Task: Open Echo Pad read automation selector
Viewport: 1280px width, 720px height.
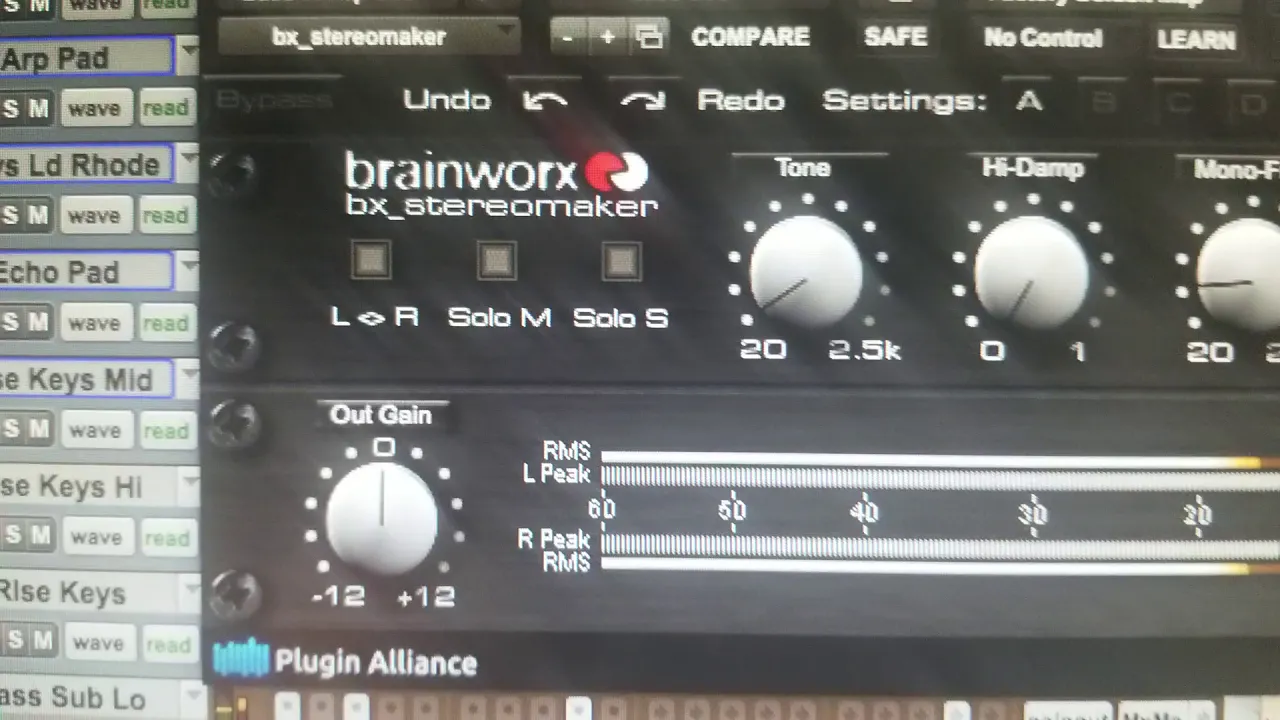Action: (x=165, y=322)
